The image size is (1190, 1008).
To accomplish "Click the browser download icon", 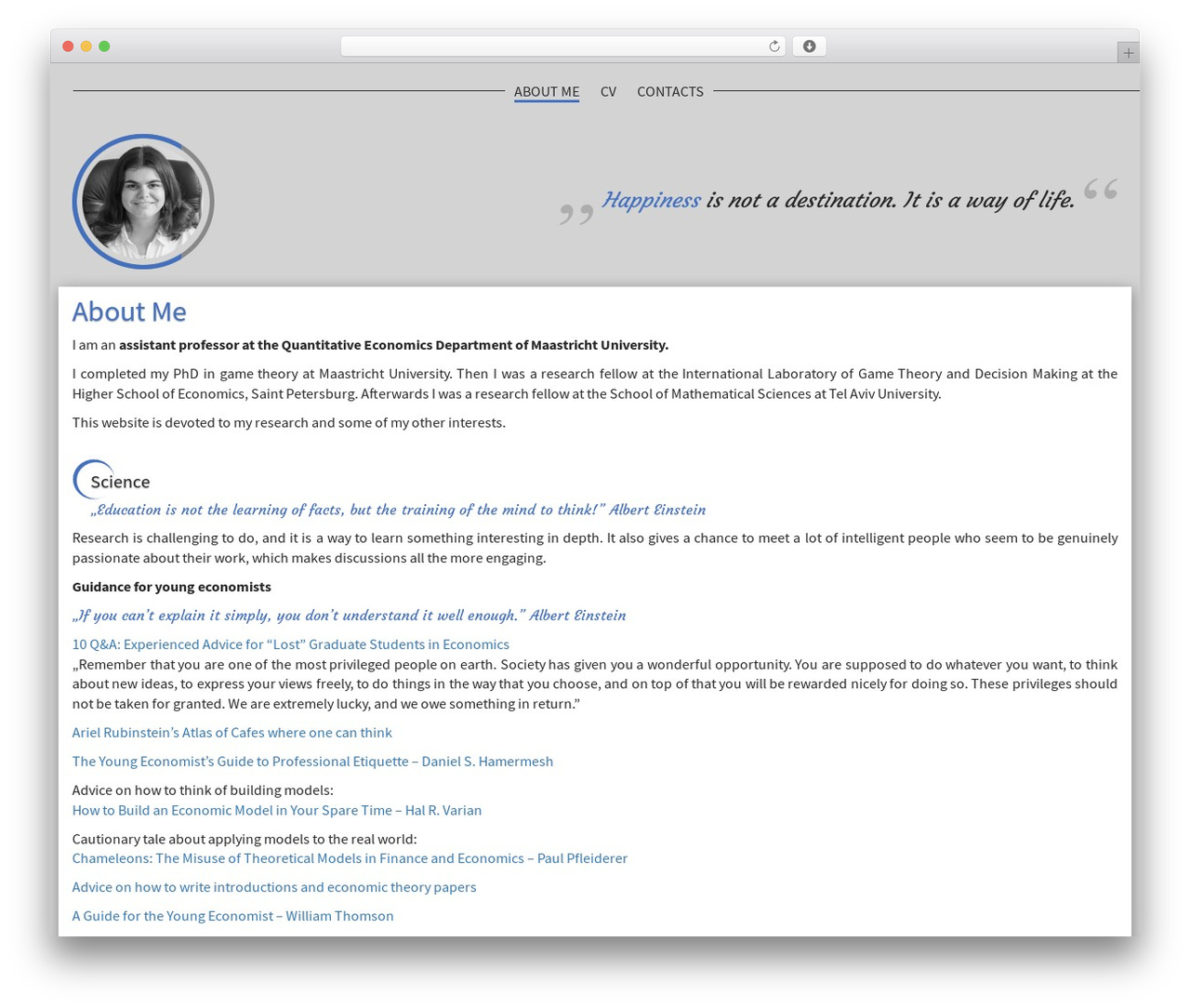I will click(809, 46).
